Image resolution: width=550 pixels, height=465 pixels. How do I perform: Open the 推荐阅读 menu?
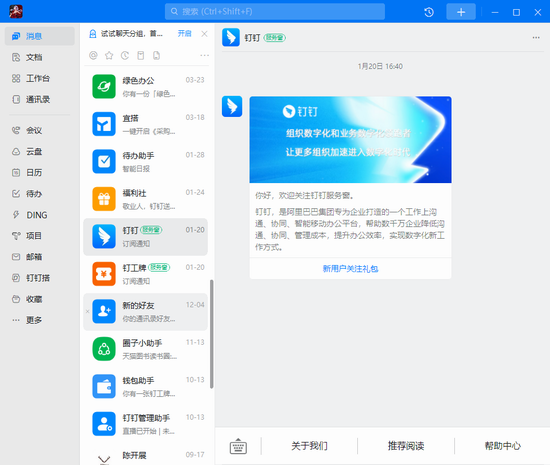coord(406,446)
